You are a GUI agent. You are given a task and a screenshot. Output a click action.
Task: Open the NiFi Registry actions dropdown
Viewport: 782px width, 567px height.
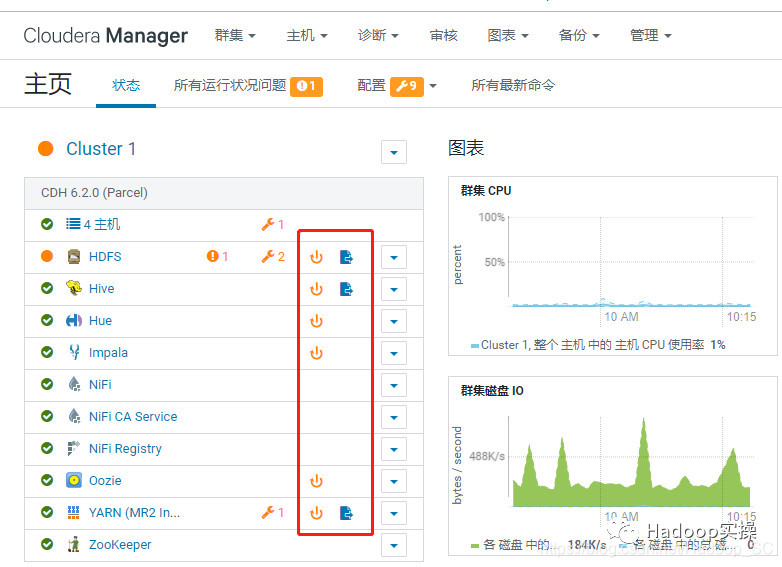coord(394,449)
